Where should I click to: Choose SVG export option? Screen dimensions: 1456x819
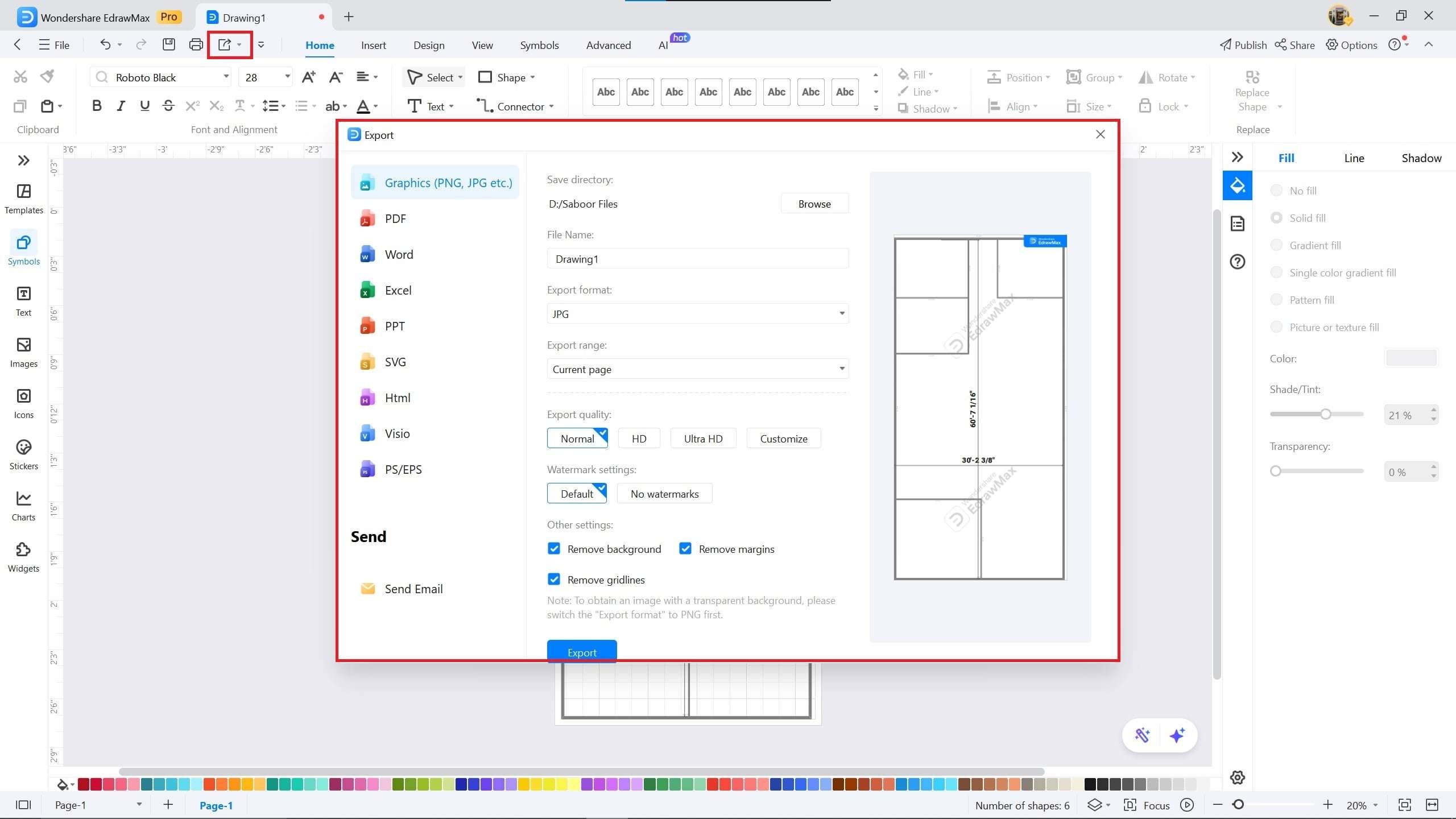[395, 362]
